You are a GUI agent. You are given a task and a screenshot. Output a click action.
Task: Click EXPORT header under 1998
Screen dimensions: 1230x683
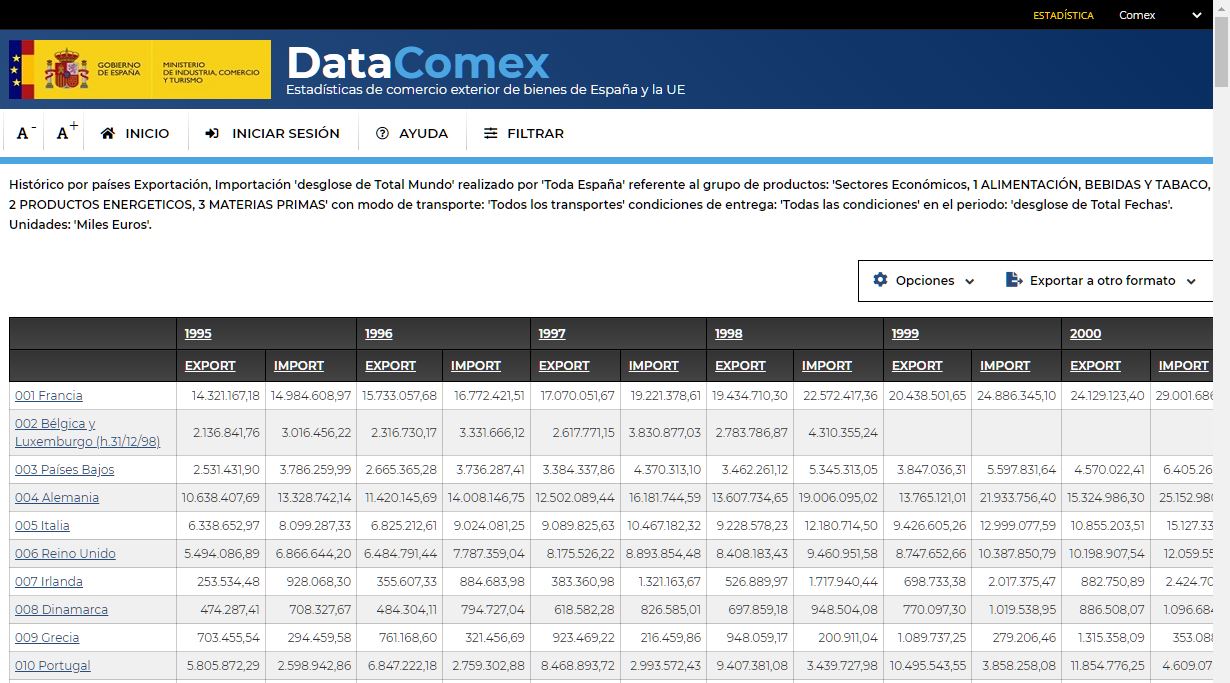click(x=741, y=366)
